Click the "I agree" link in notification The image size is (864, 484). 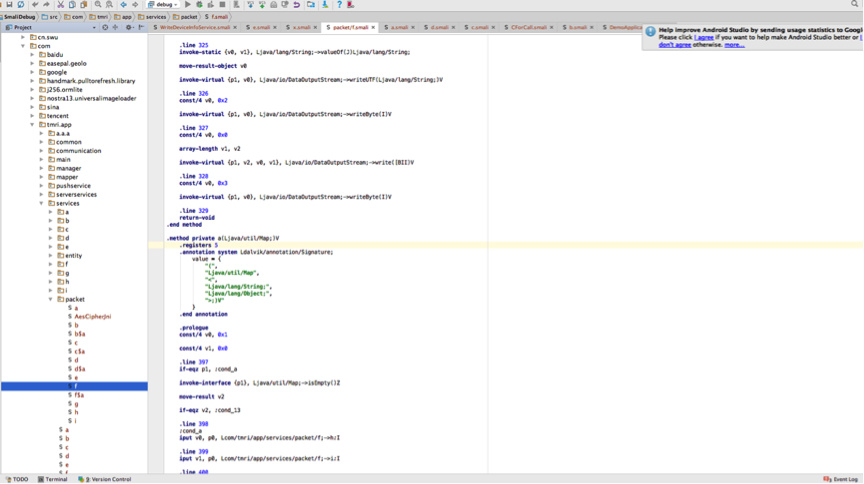coord(704,38)
